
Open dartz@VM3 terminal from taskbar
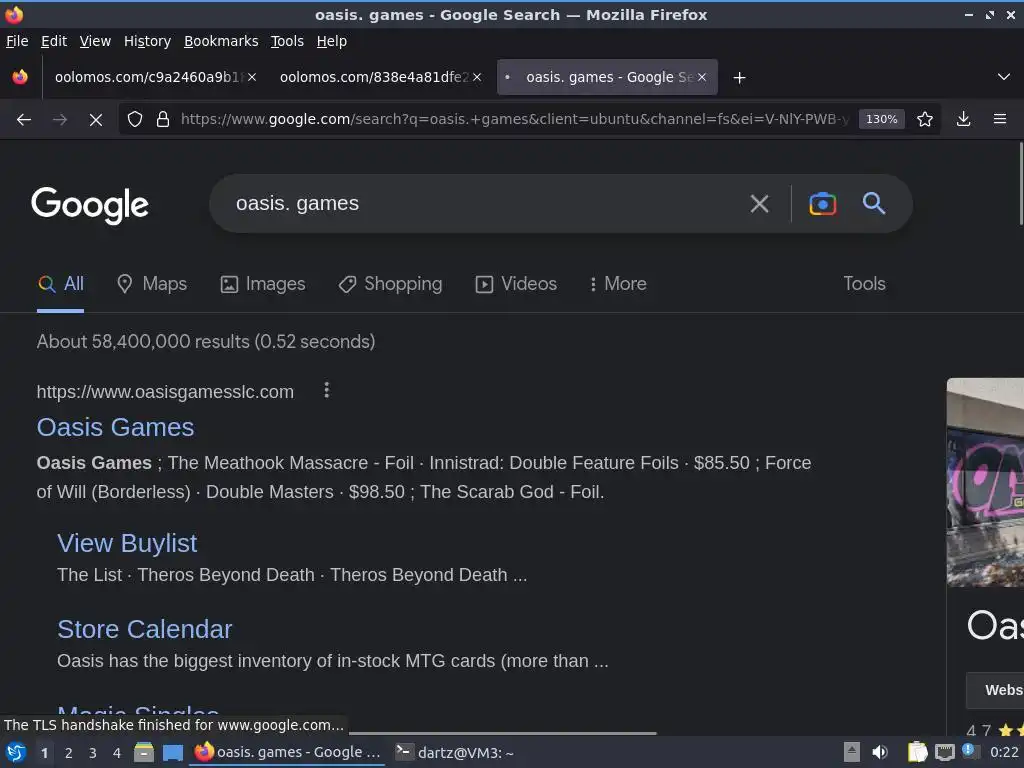455,752
